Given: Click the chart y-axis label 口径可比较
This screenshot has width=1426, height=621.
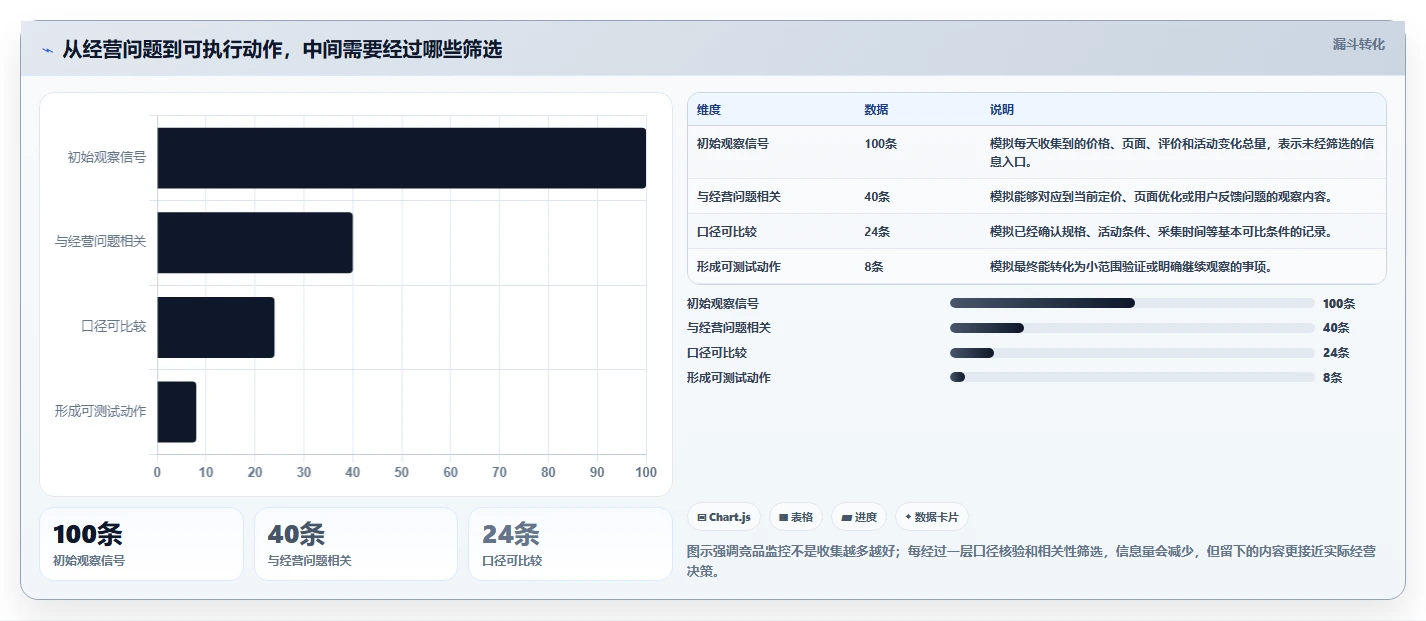Looking at the screenshot, I should click(x=114, y=326).
